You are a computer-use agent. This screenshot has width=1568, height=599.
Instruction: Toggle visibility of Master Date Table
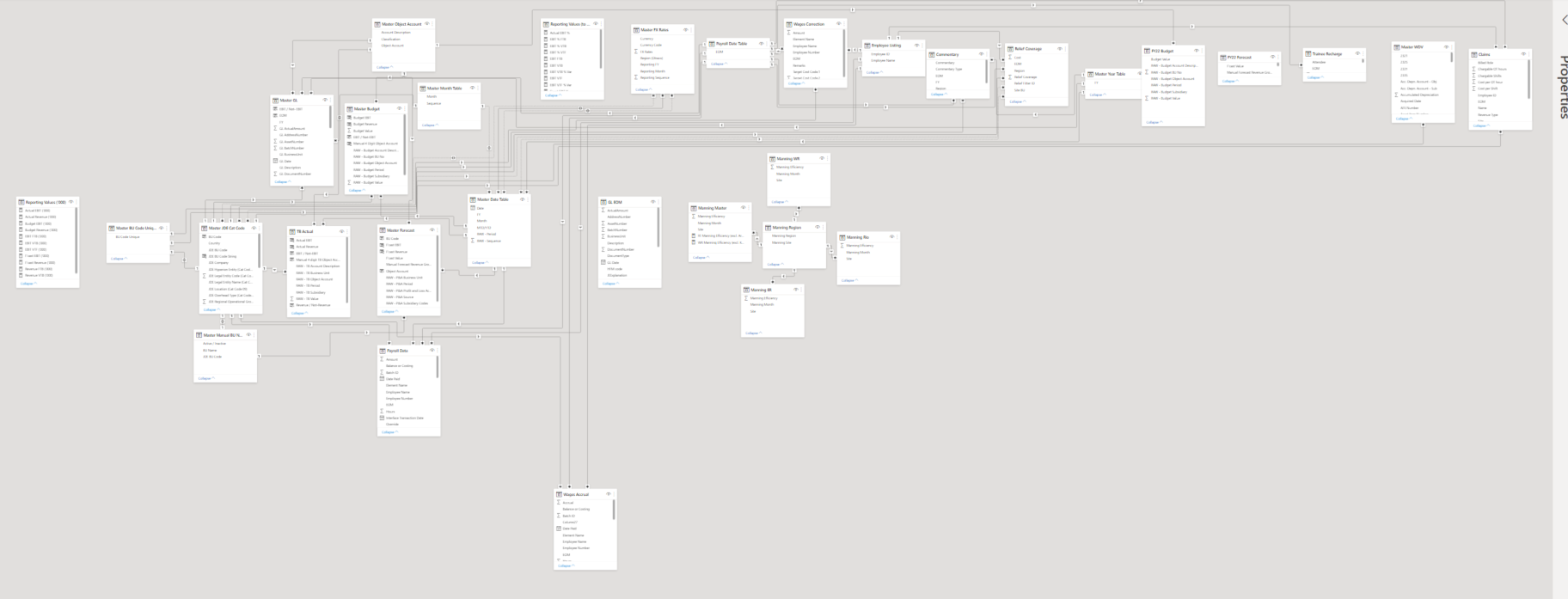point(522,199)
